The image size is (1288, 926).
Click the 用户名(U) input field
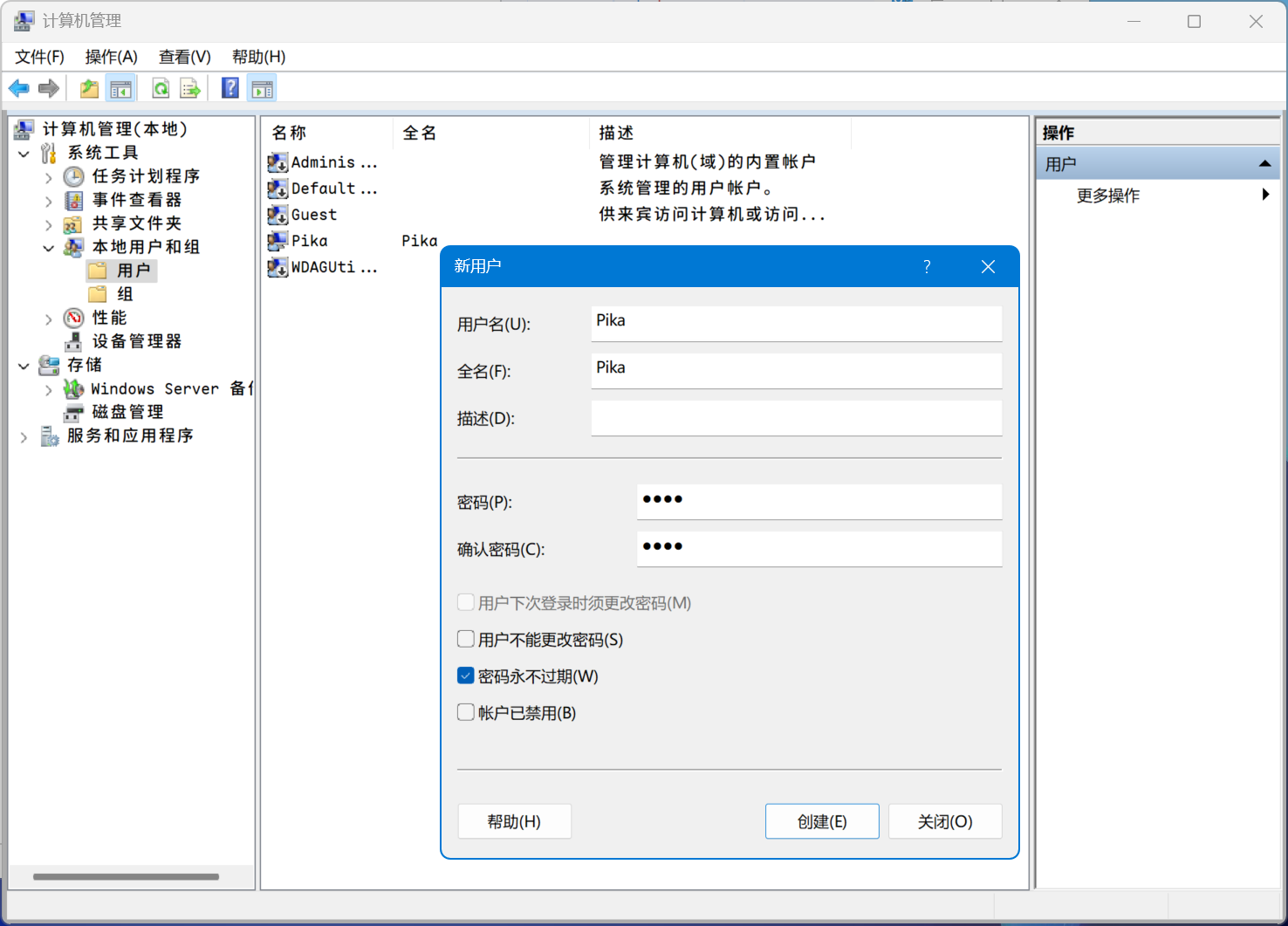pyautogui.click(x=796, y=323)
